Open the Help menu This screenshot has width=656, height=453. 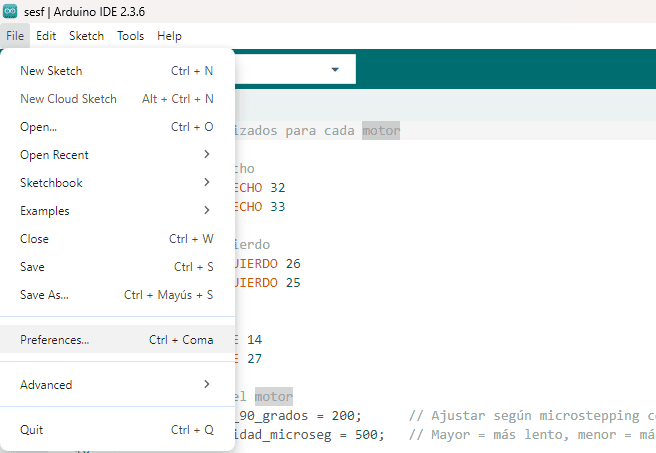coord(169,35)
